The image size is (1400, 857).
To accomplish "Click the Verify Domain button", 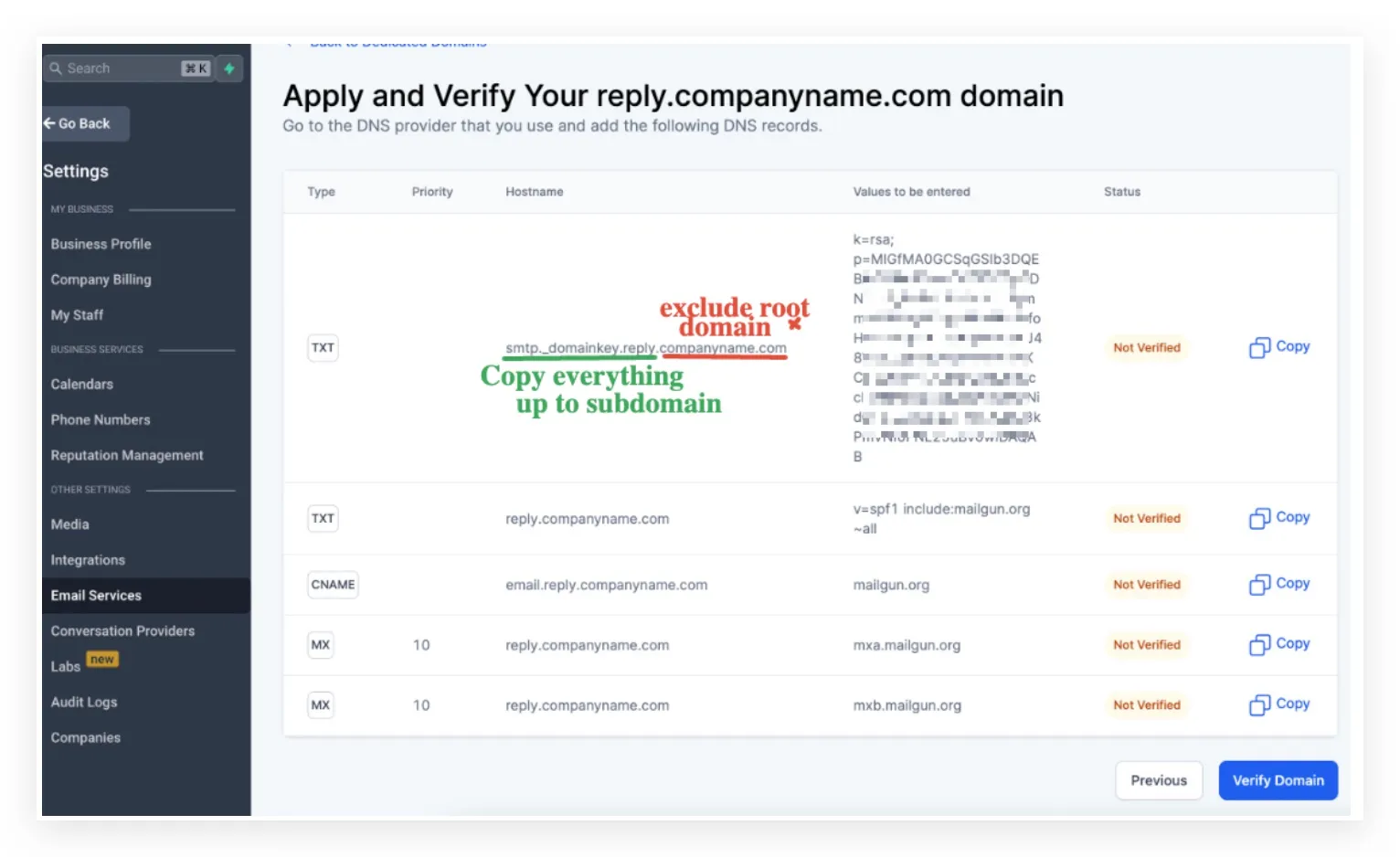I will 1278,780.
